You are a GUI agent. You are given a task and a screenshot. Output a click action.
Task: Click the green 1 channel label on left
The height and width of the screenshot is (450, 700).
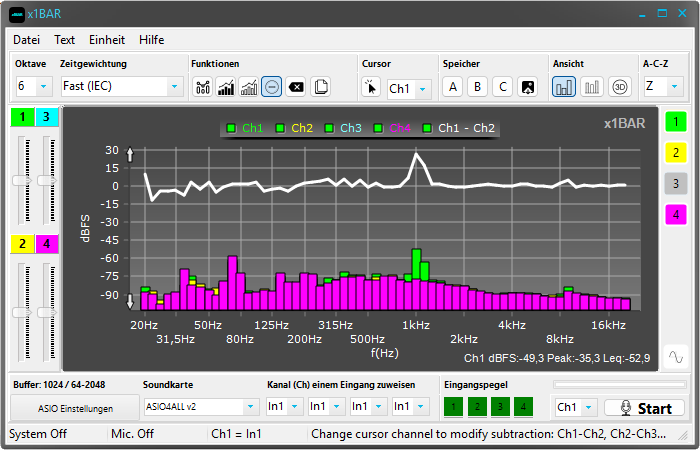coord(22,117)
